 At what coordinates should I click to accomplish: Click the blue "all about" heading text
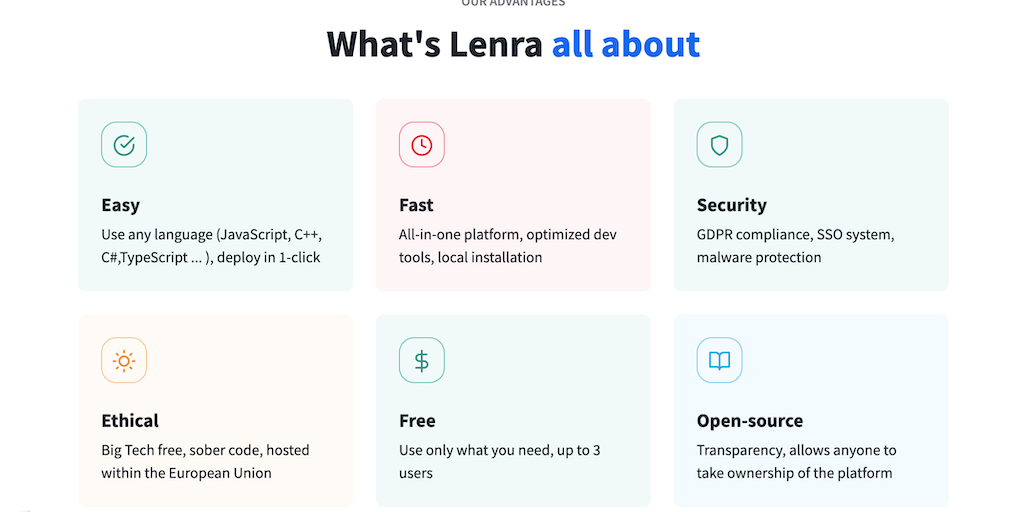[x=626, y=44]
